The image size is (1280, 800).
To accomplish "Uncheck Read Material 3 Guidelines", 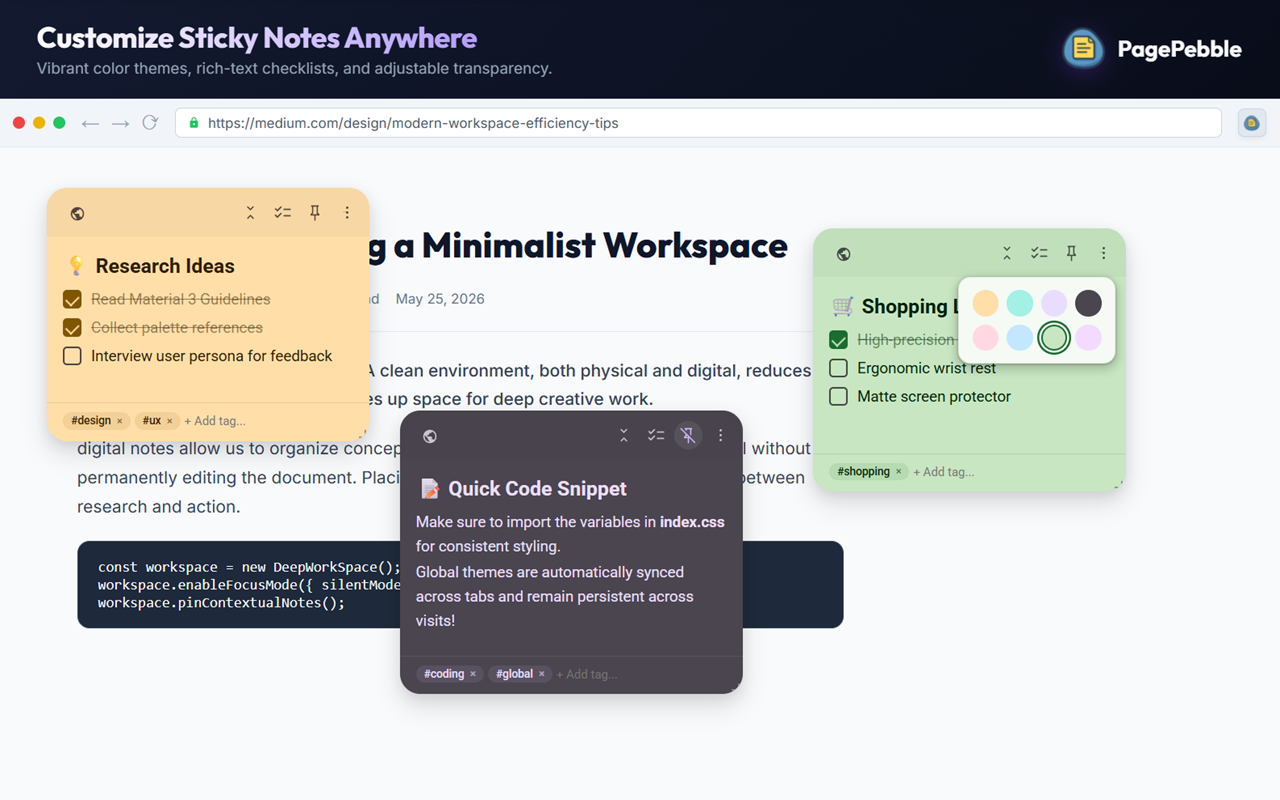I will click(x=72, y=299).
